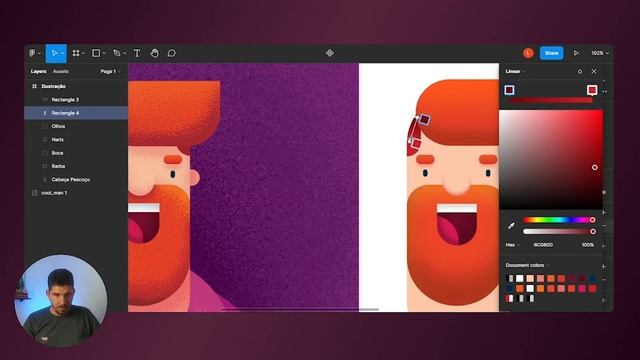The height and width of the screenshot is (360, 640).
Task: Select the right red gradient stop swatch
Action: 592,90
